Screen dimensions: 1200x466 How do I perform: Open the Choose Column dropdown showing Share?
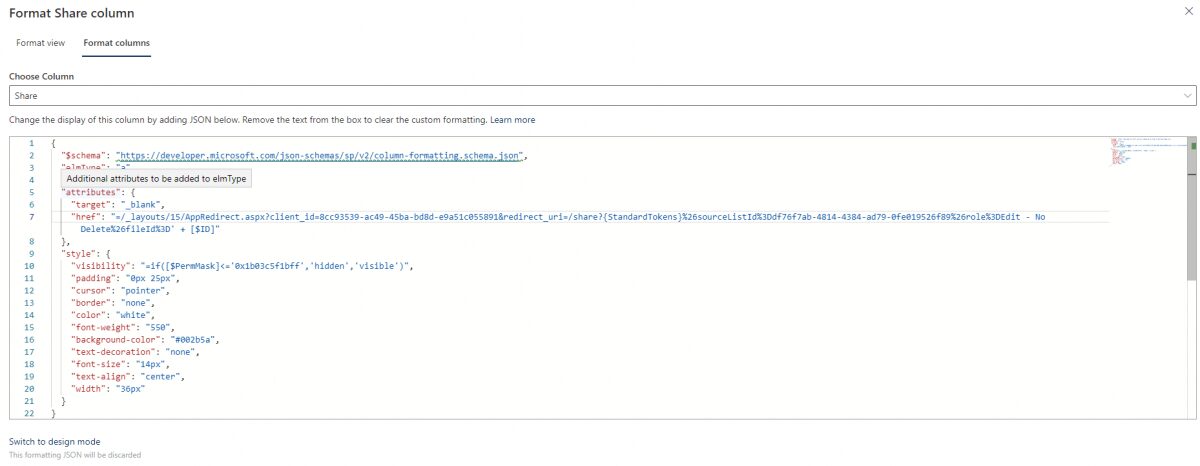(602, 96)
